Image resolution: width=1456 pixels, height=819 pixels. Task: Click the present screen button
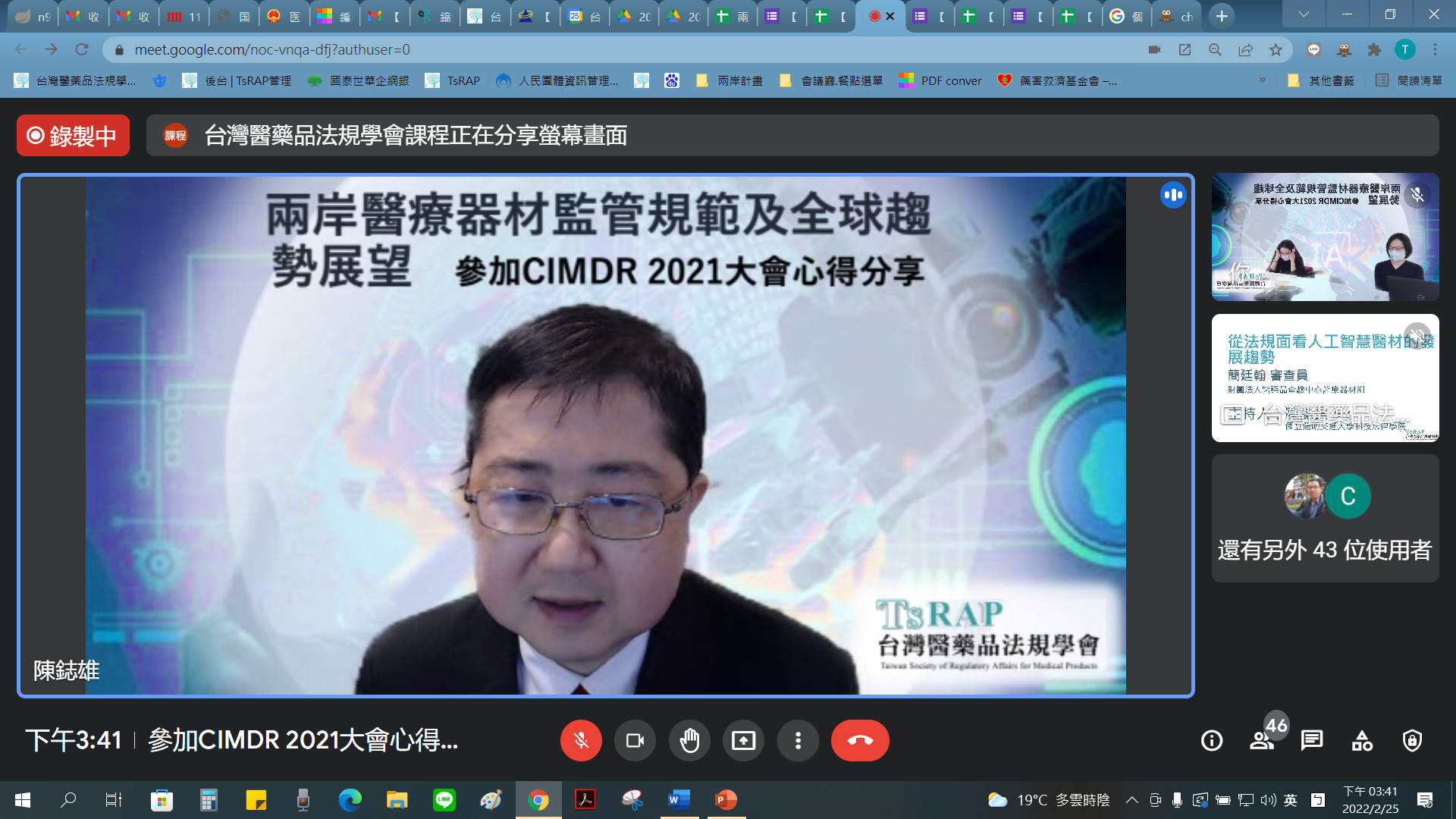pyautogui.click(x=743, y=740)
